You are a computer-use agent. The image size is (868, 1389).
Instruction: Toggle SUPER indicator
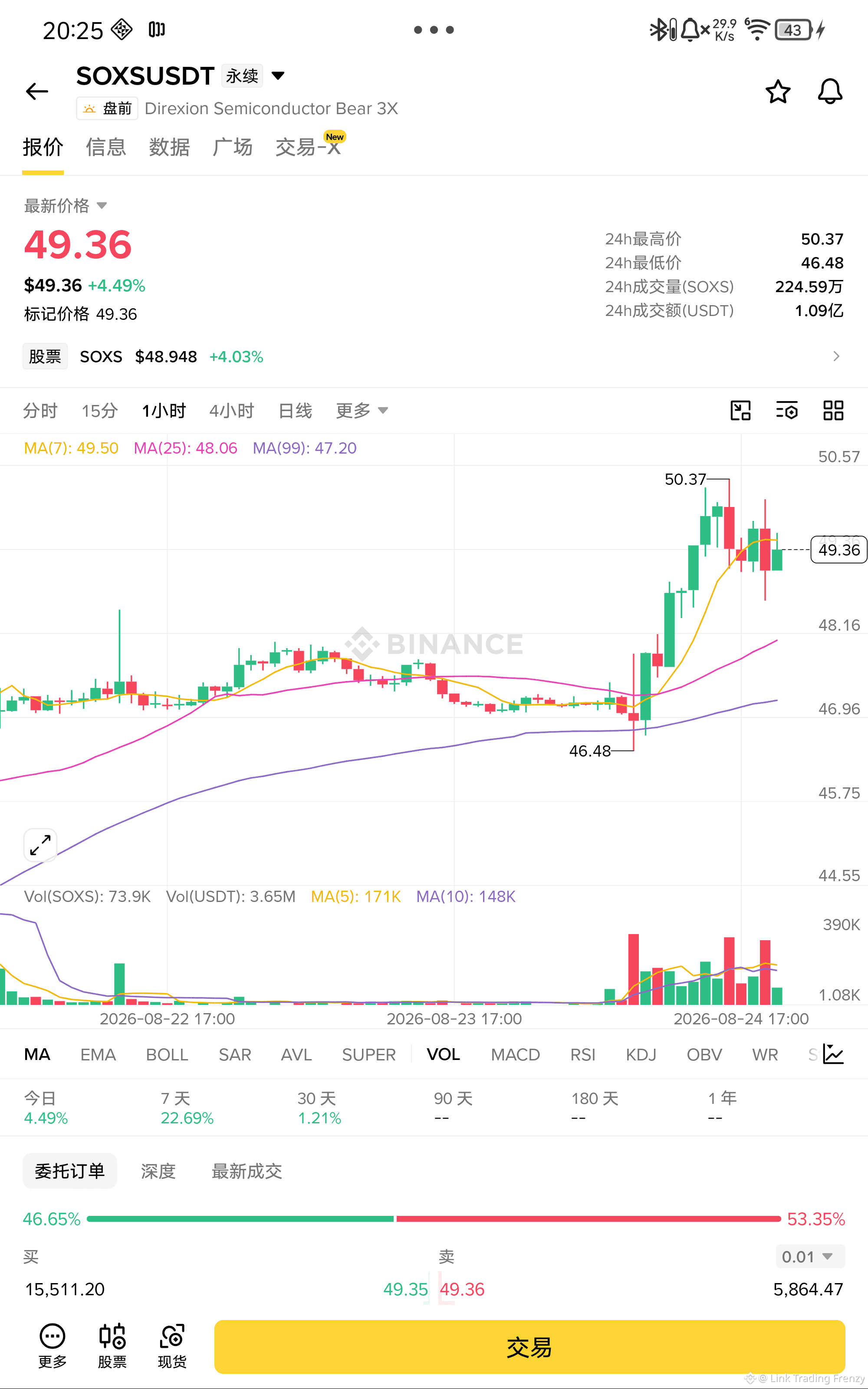click(x=369, y=1054)
